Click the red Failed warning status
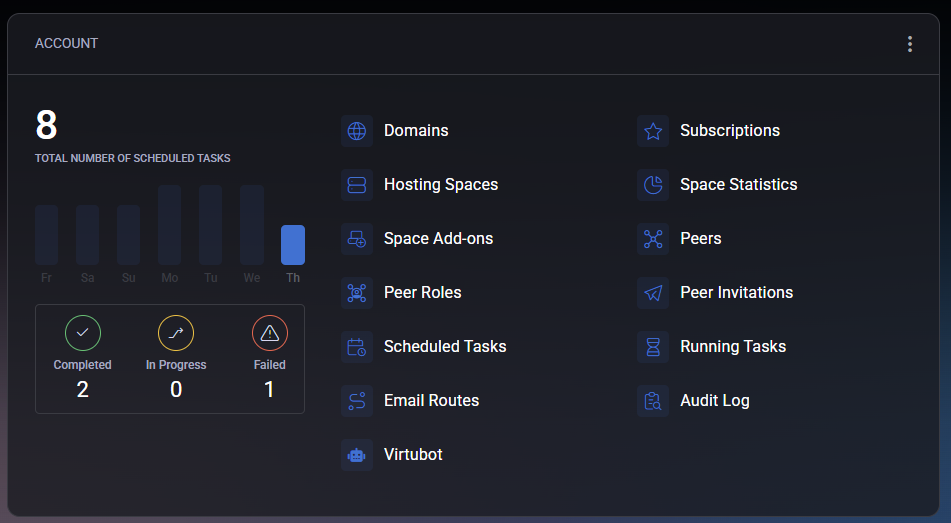Screen dimensions: 951x523 [x=269, y=333]
